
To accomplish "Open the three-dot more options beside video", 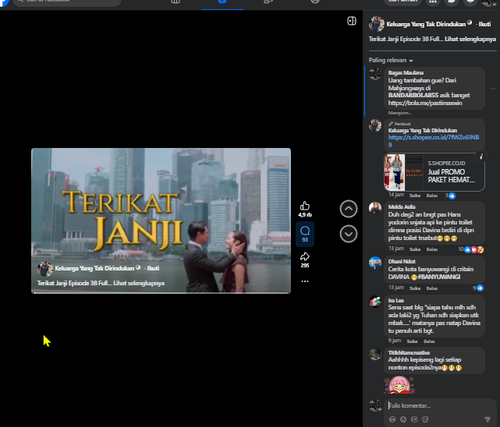I will [305, 281].
